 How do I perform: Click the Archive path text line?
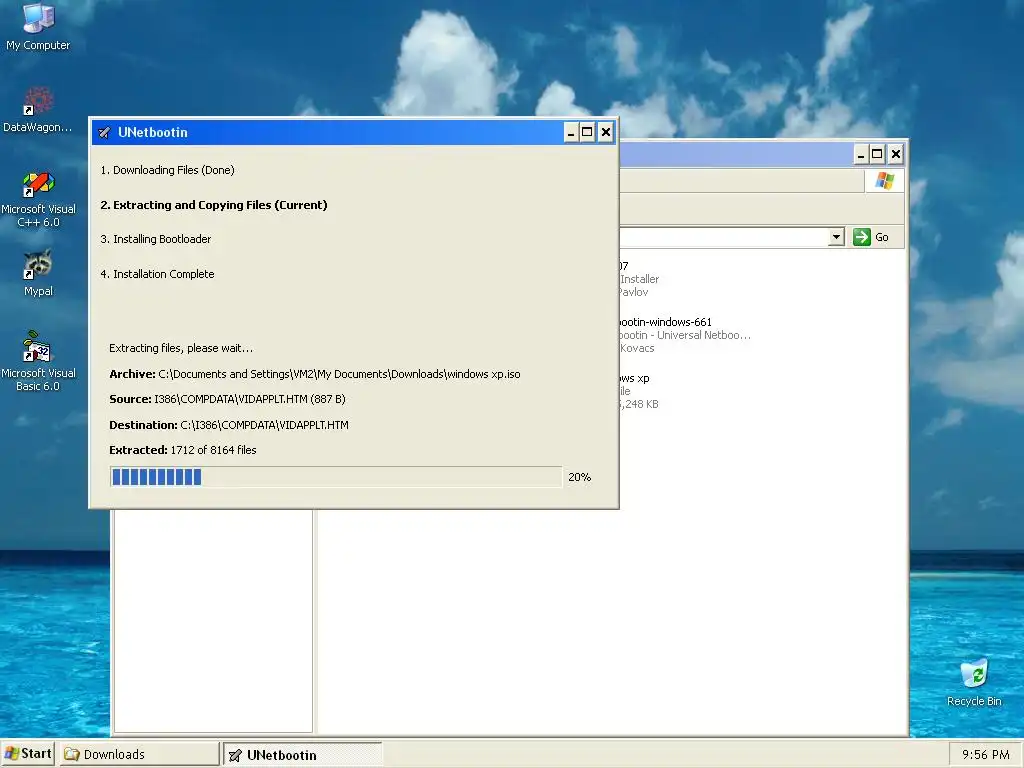pos(315,374)
